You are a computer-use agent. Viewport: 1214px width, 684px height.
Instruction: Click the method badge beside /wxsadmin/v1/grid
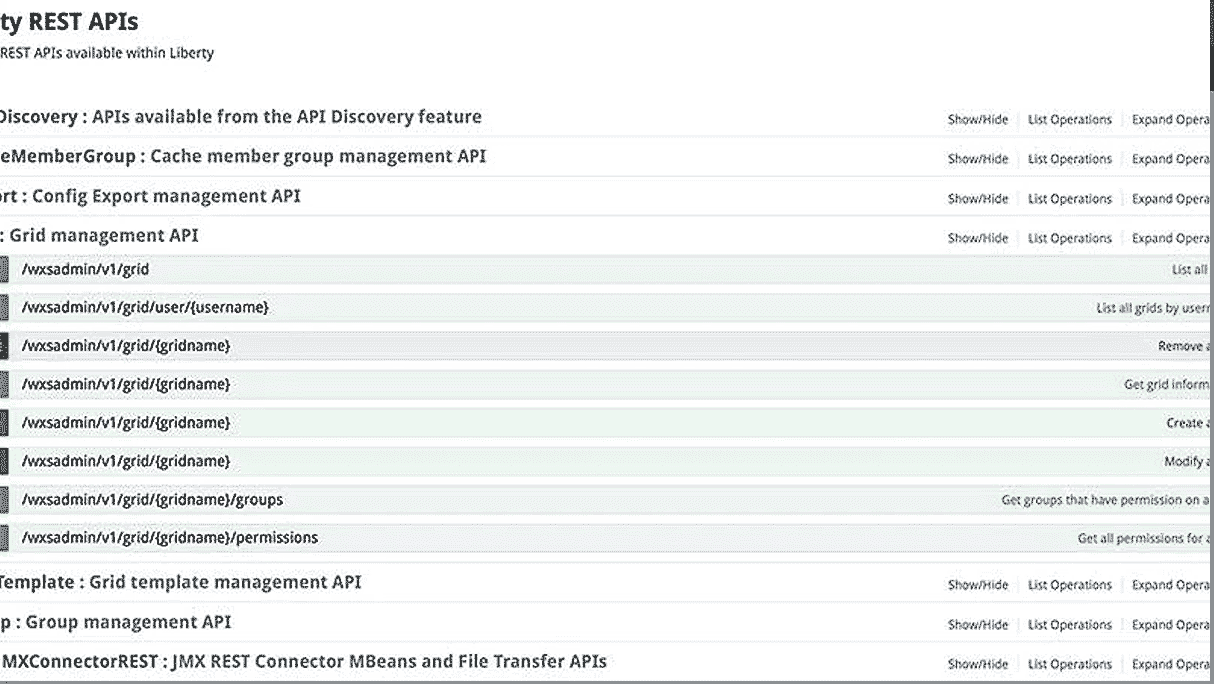[6, 268]
